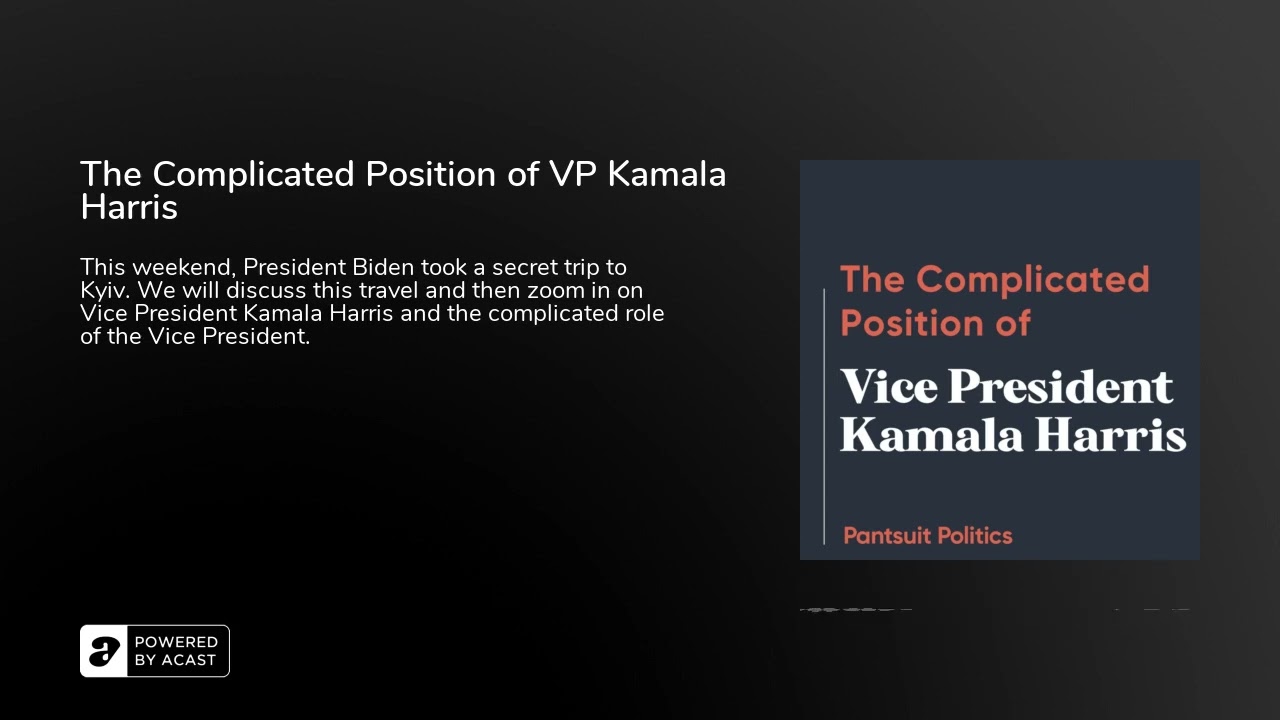This screenshot has width=1280, height=720.
Task: Click the vertical divider line on the cover
Action: (x=824, y=416)
